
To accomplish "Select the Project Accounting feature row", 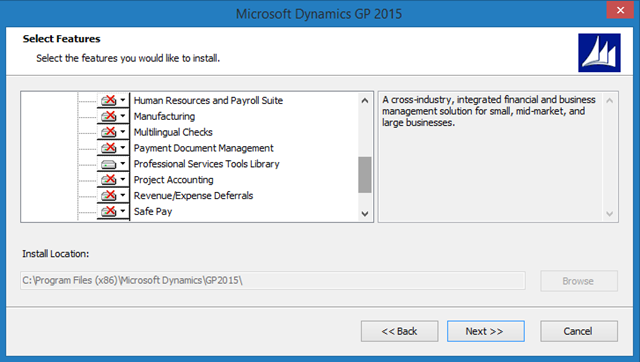I will click(x=173, y=180).
